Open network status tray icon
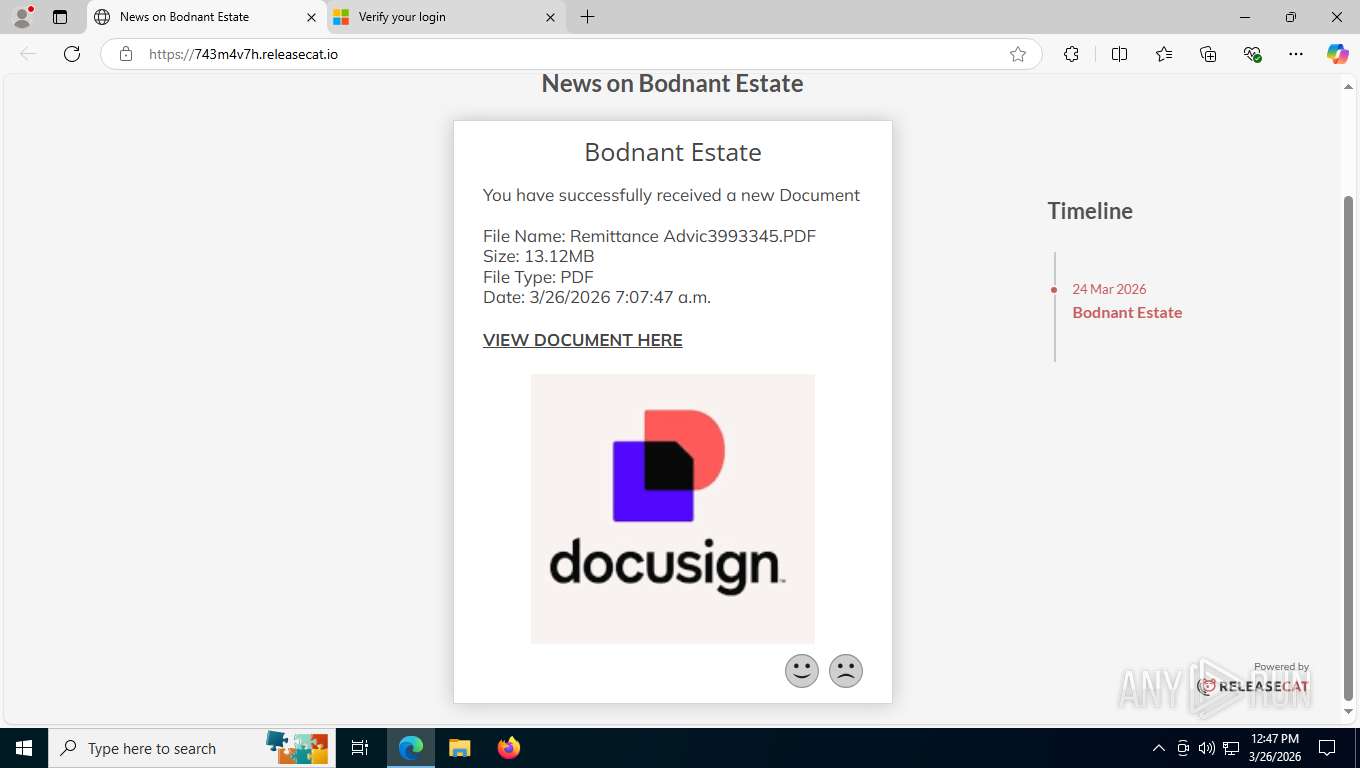The width and height of the screenshot is (1360, 768). pyautogui.click(x=1231, y=748)
